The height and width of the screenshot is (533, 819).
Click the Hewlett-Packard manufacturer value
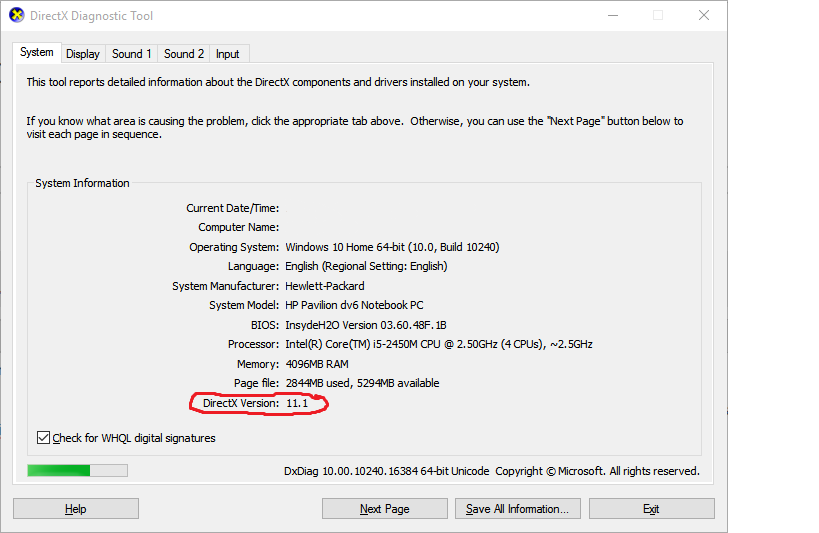(325, 286)
